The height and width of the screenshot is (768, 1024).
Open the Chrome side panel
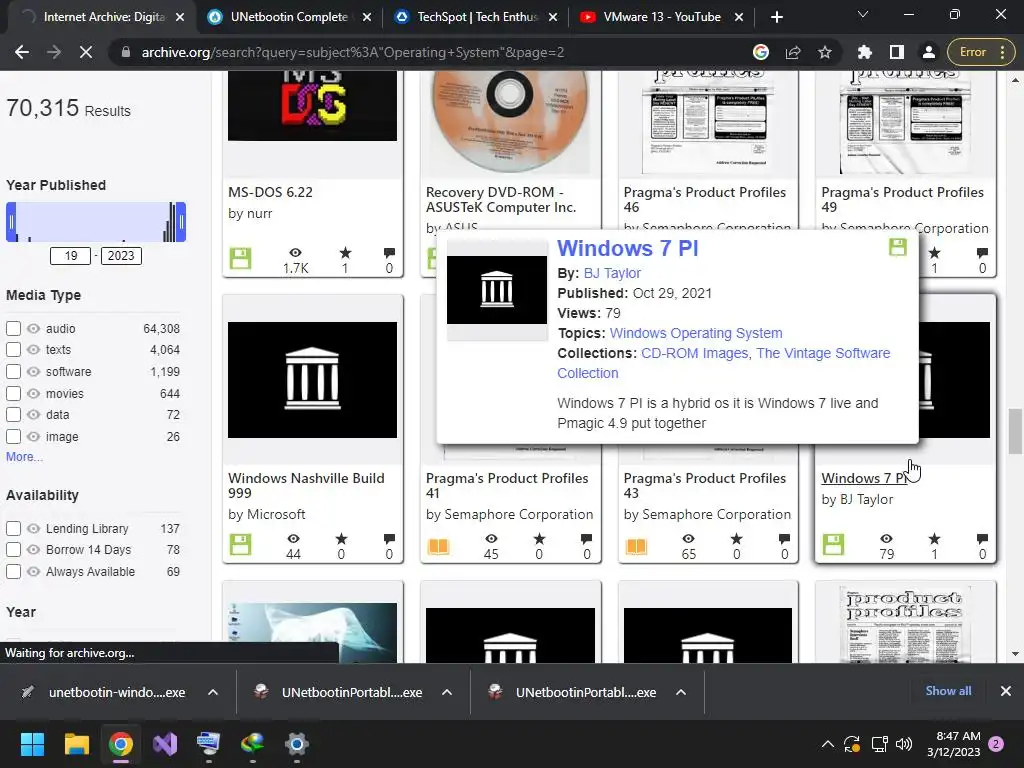pos(897,52)
